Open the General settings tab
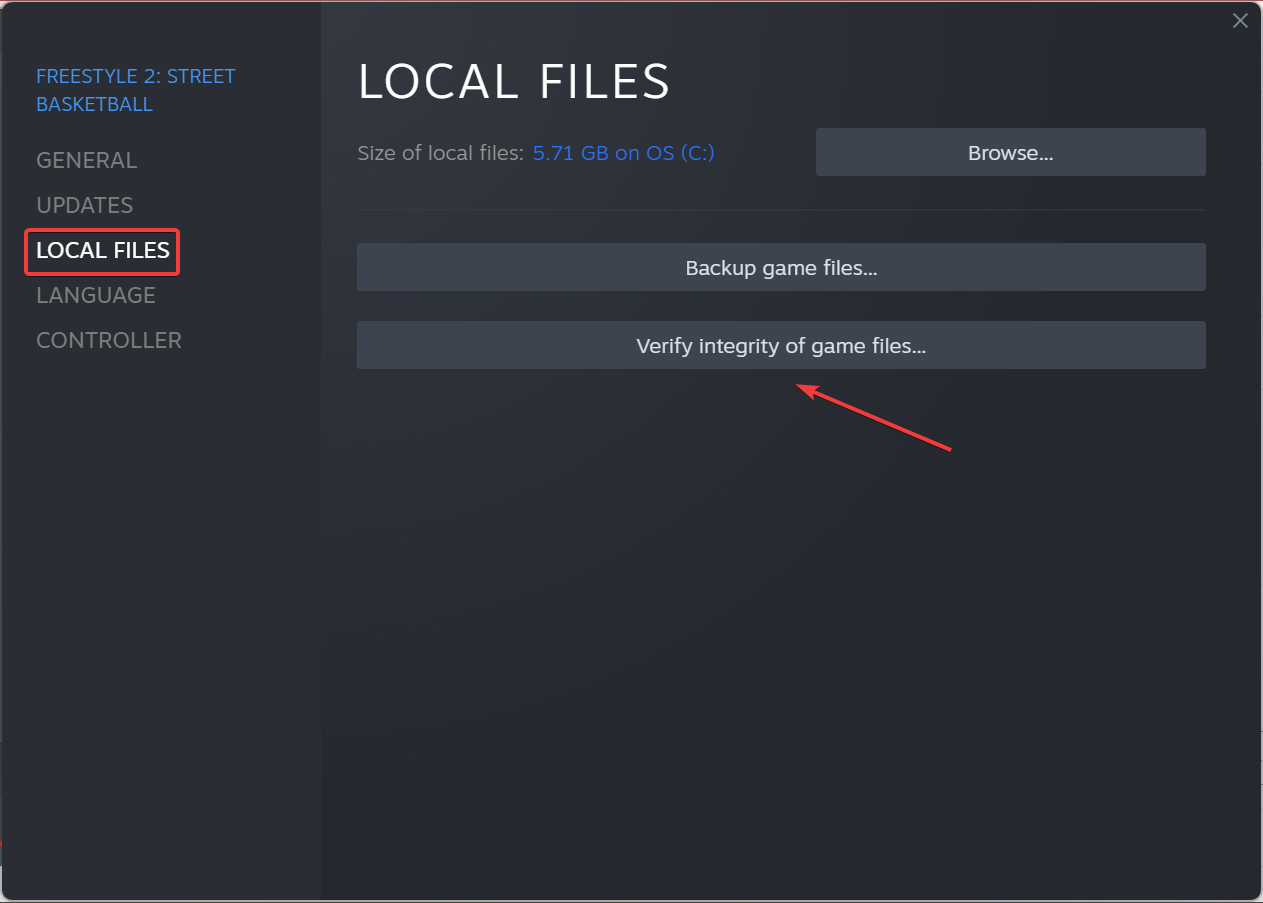Image resolution: width=1263 pixels, height=903 pixels. click(x=86, y=160)
